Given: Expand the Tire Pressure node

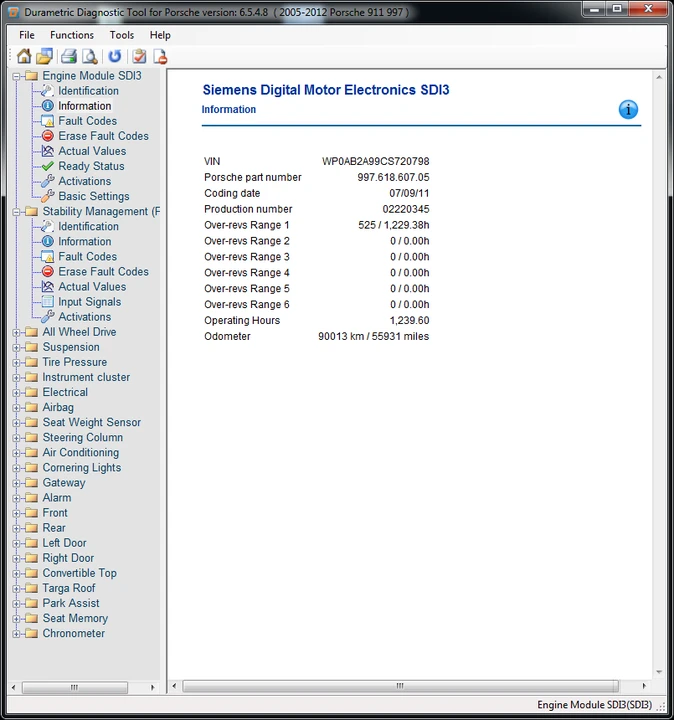Looking at the screenshot, I should [x=17, y=363].
